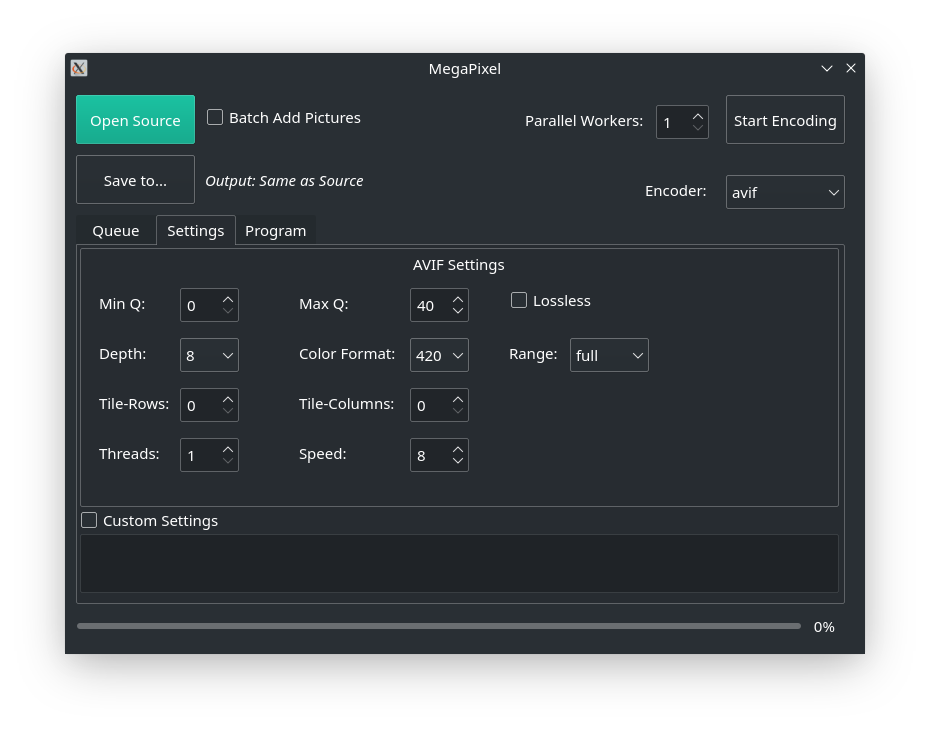Decrease Tile-Rows with down arrow

228,411
